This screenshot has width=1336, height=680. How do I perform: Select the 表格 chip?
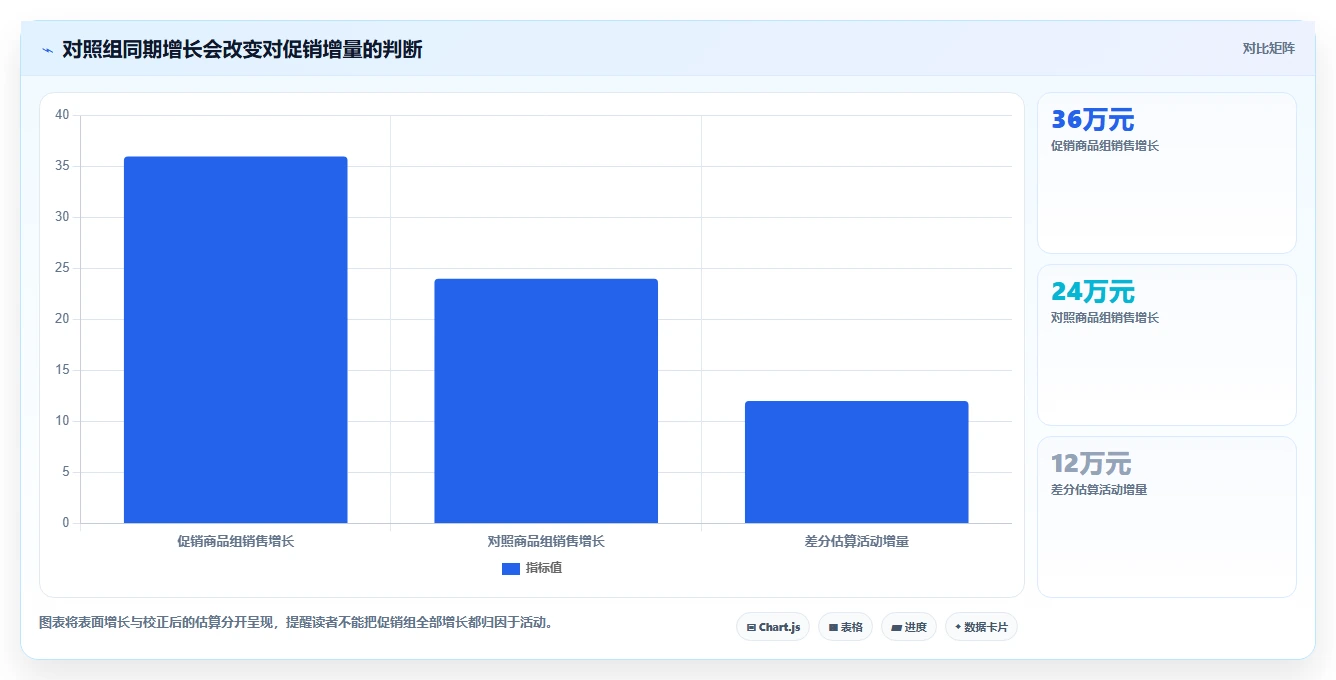click(x=845, y=627)
